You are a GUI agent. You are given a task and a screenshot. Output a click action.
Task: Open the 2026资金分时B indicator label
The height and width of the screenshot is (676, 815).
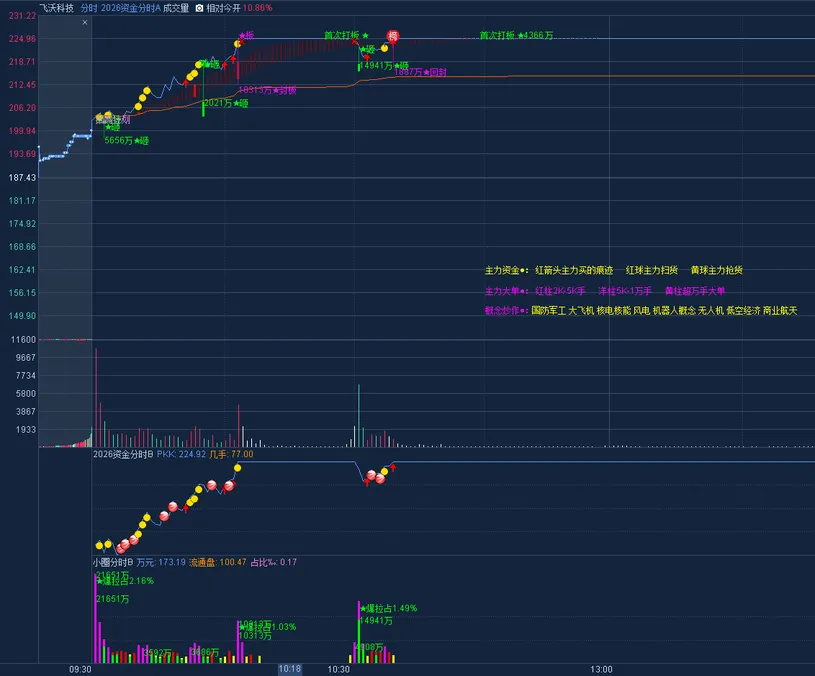point(122,454)
